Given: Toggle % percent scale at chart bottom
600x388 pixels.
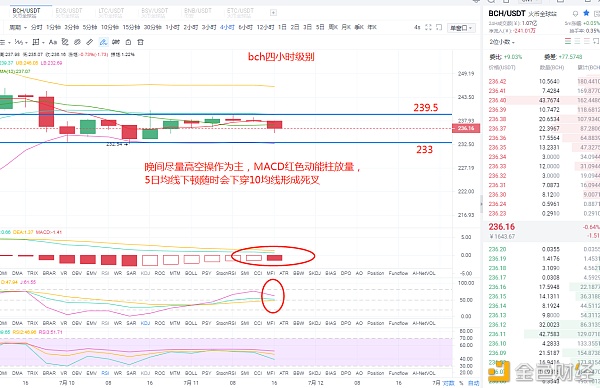Looking at the screenshot, I should (x=461, y=383).
